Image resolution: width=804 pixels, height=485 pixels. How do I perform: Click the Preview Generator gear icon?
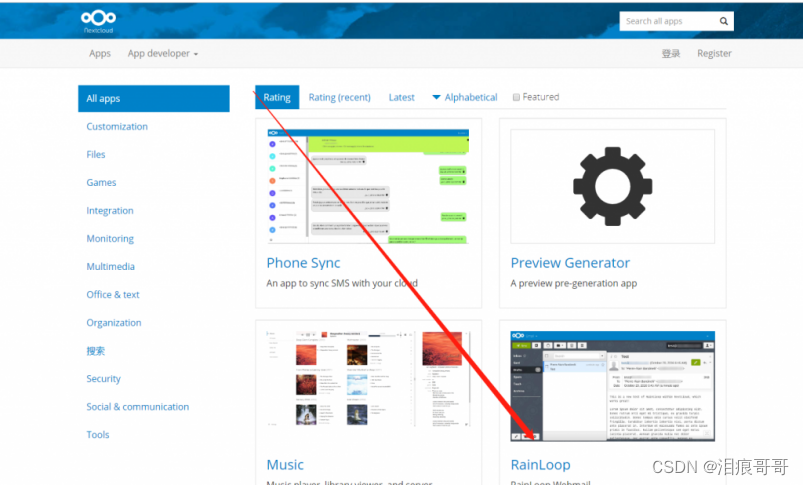click(612, 186)
